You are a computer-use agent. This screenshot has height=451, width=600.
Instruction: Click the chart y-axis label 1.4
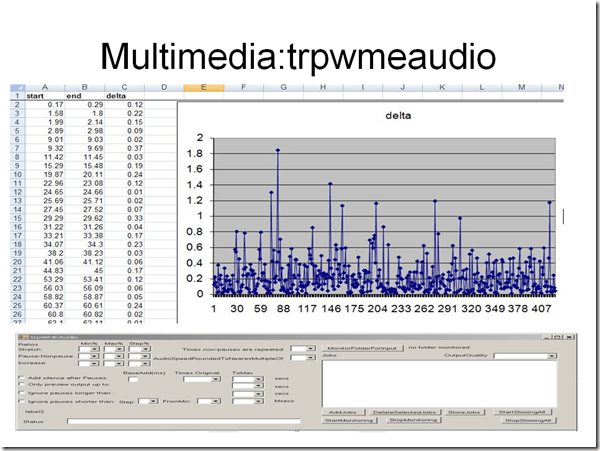pyautogui.click(x=194, y=185)
